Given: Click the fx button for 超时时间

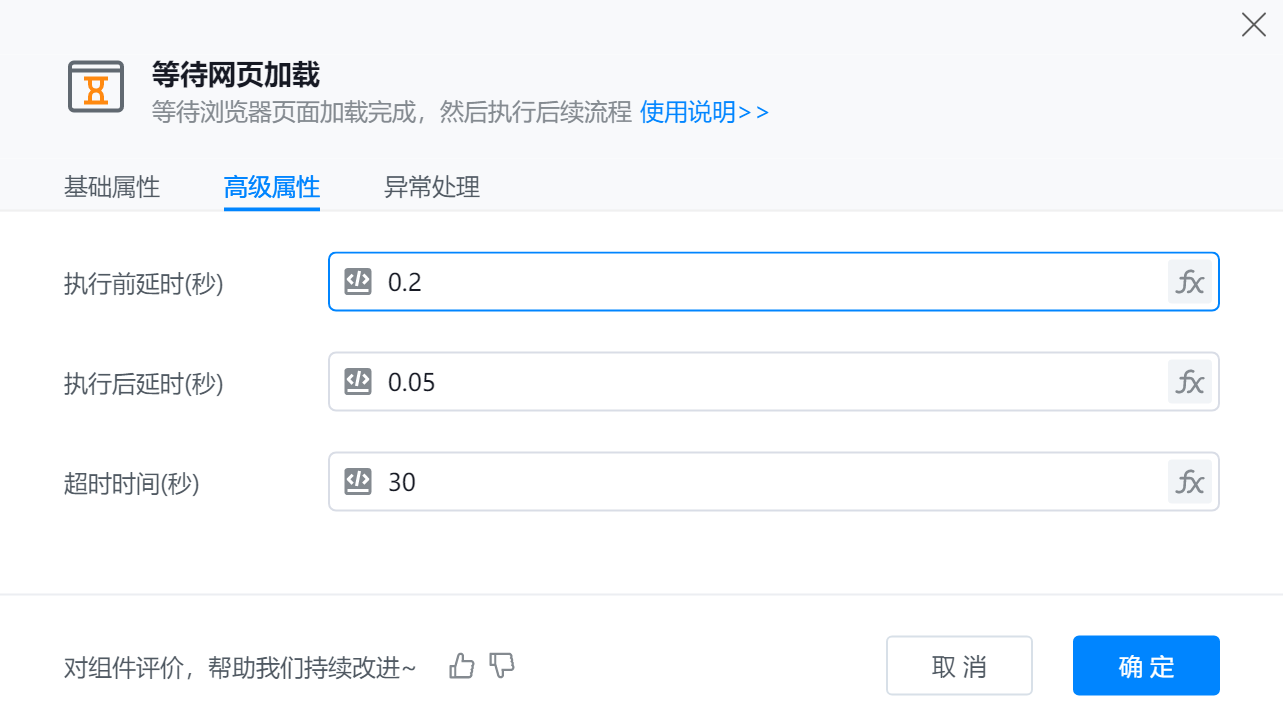Looking at the screenshot, I should pos(1189,482).
